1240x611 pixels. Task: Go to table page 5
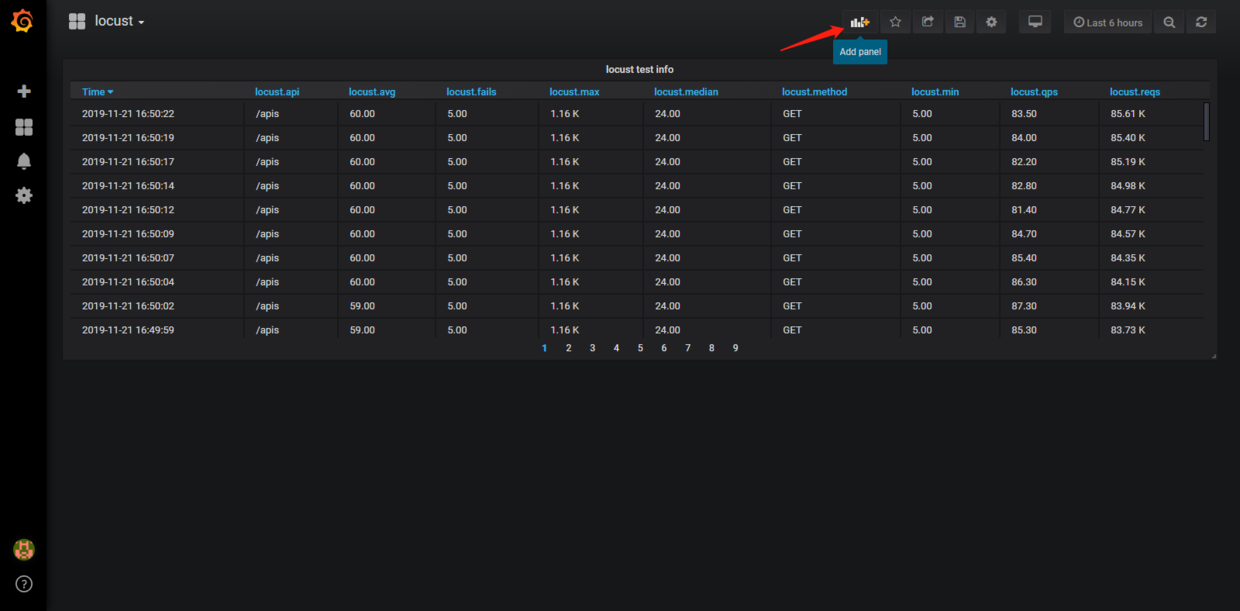pos(641,348)
